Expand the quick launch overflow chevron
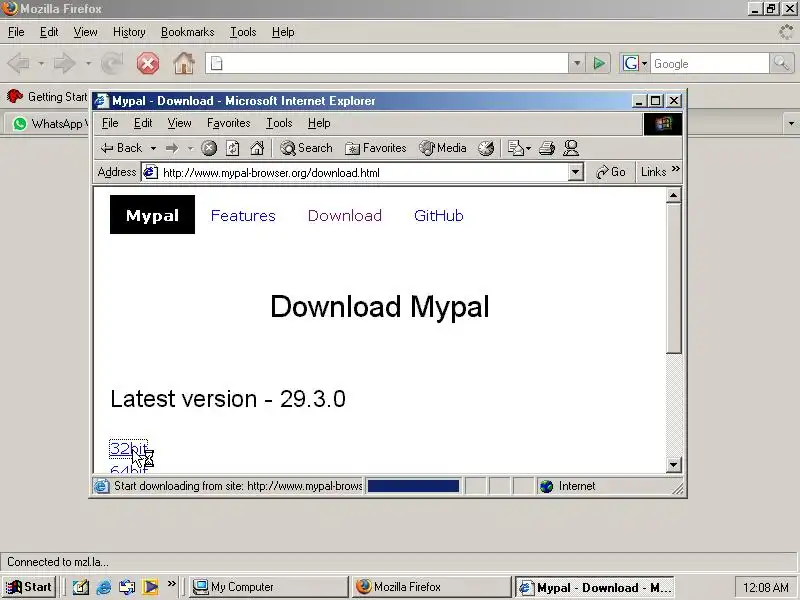 [x=171, y=583]
